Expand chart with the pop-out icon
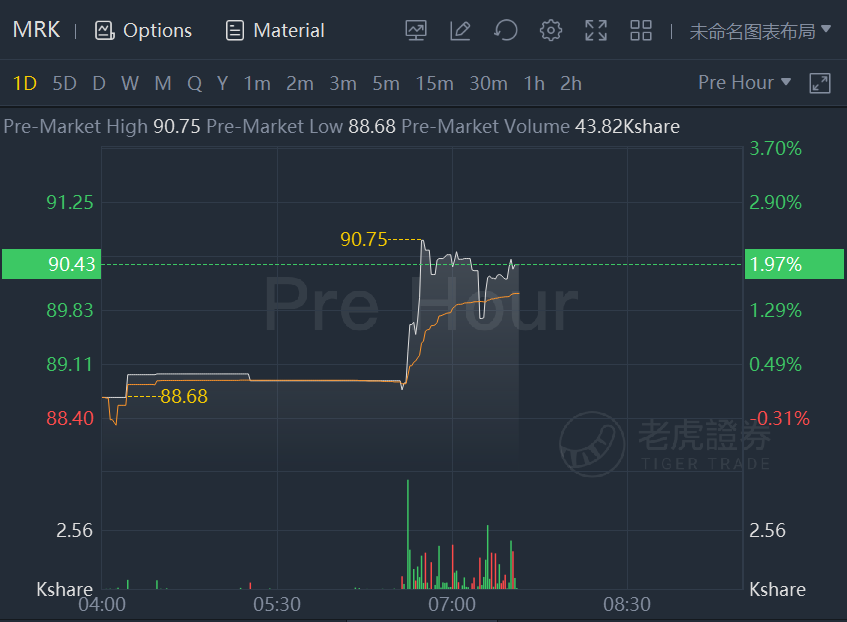This screenshot has height=622, width=847. click(x=819, y=83)
